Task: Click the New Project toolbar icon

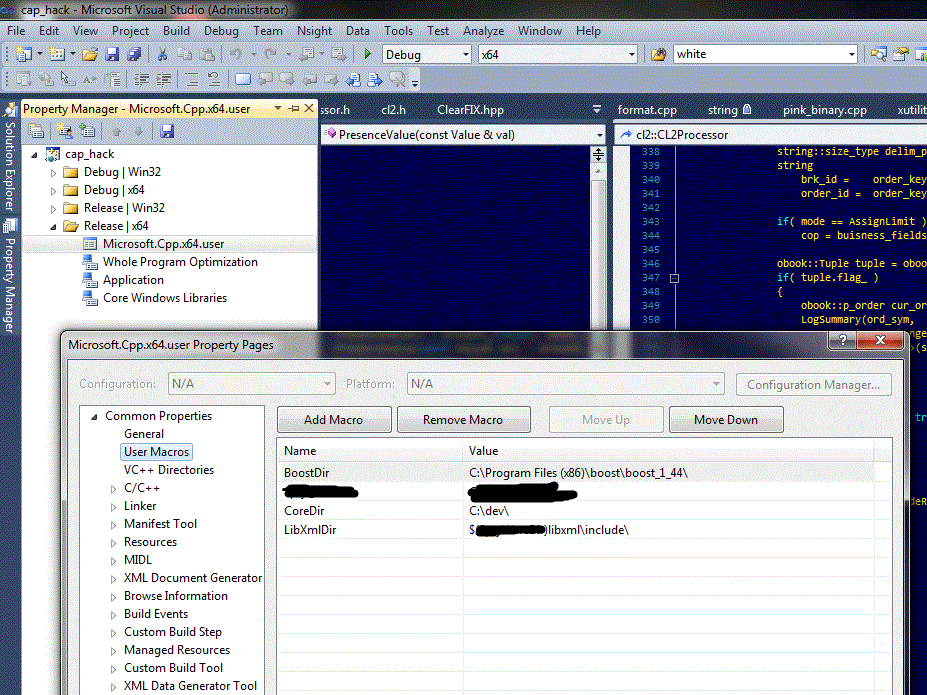Action: (x=24, y=54)
